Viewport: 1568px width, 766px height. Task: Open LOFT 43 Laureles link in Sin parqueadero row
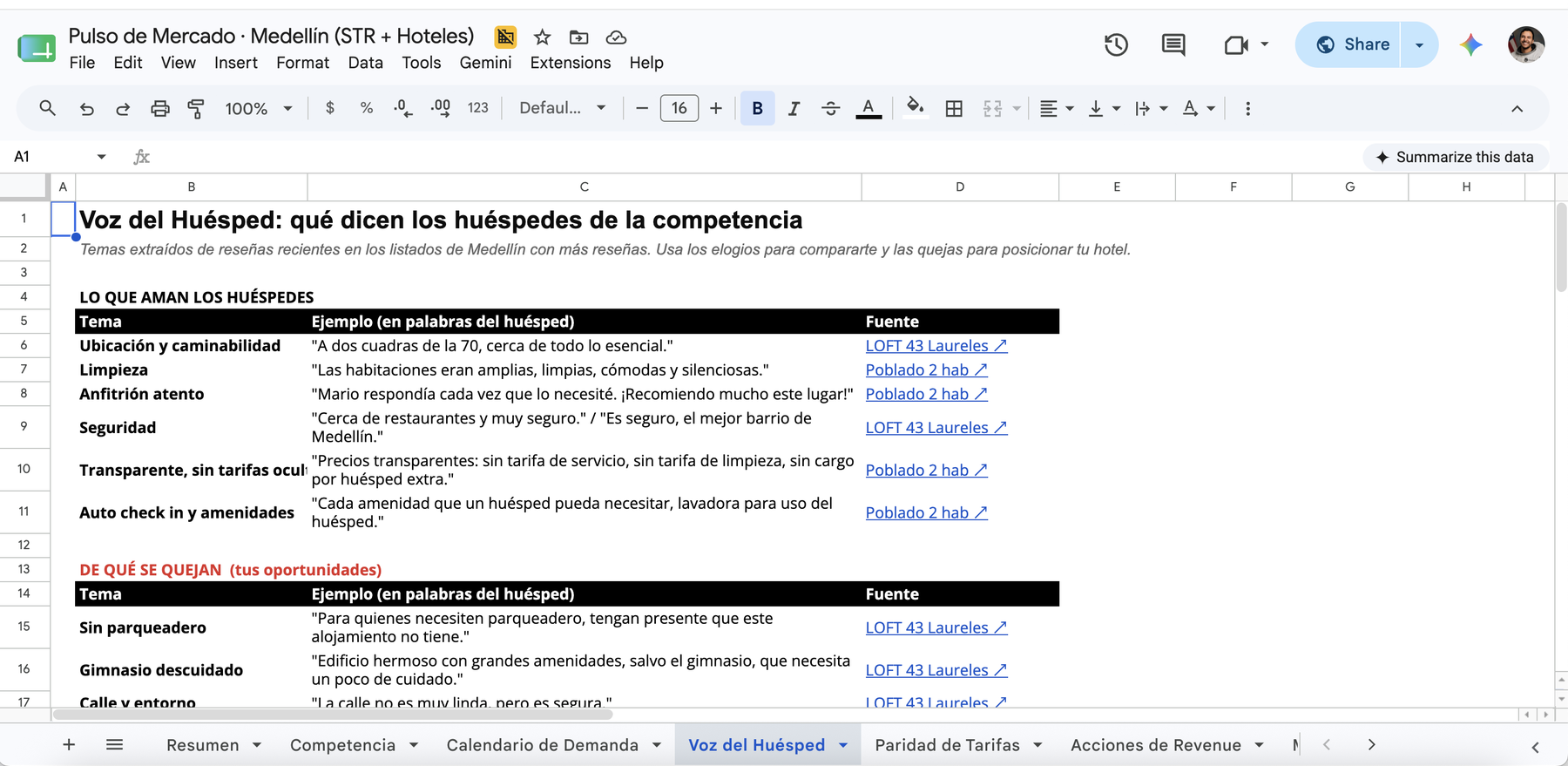coord(936,627)
